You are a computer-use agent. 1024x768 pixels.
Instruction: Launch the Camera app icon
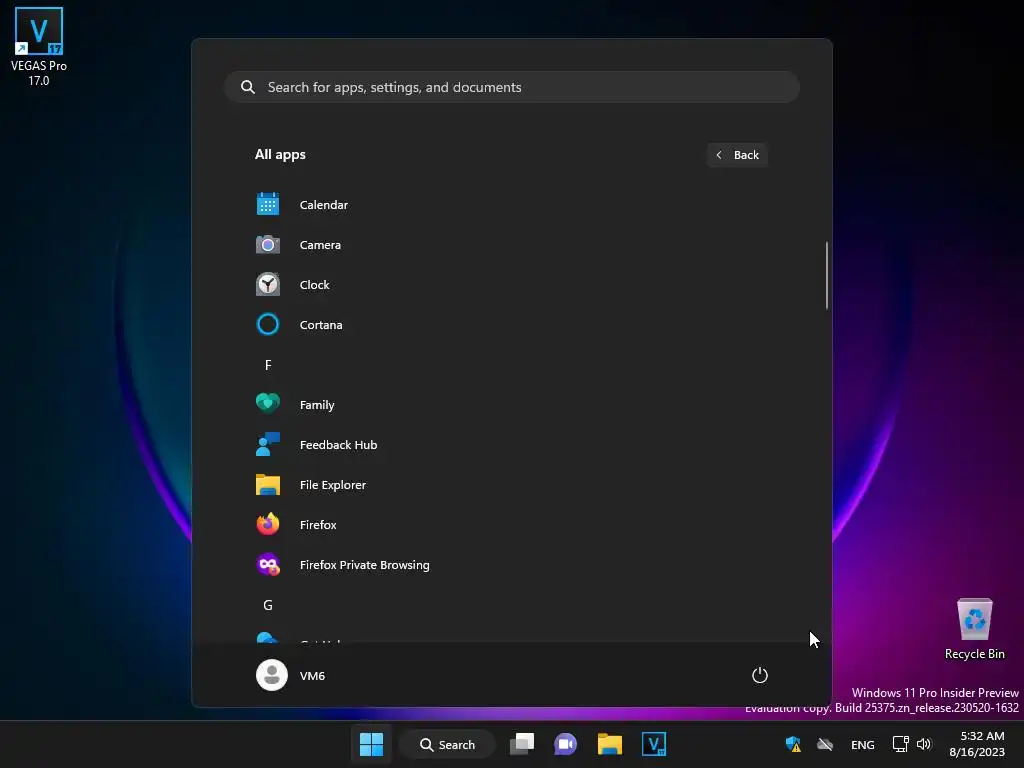pos(268,245)
